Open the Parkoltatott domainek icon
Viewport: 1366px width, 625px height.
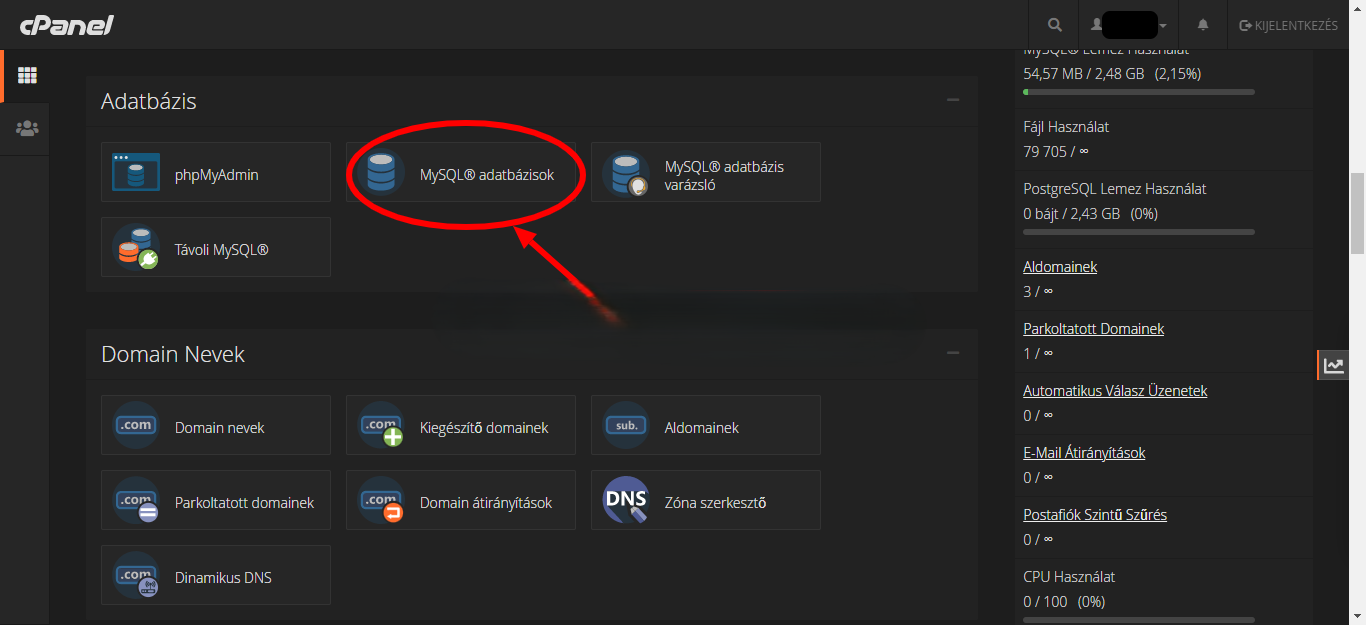coord(136,501)
